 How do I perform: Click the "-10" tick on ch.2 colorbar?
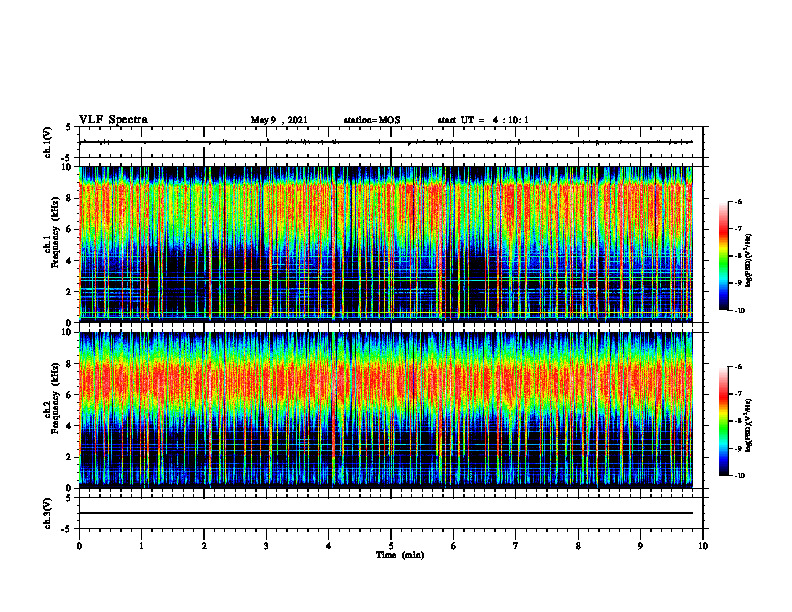point(739,476)
